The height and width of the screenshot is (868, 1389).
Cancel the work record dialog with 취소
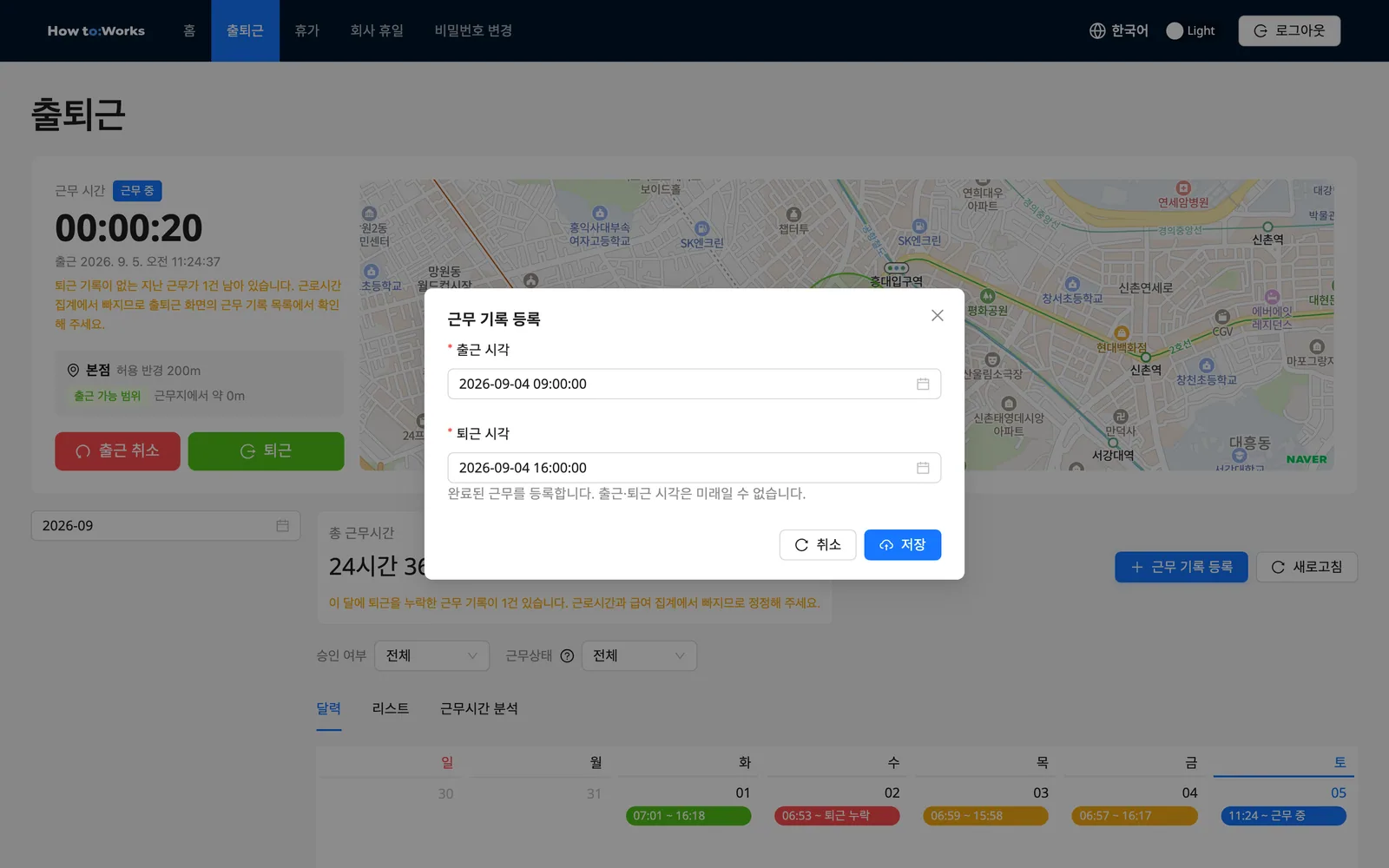(818, 545)
